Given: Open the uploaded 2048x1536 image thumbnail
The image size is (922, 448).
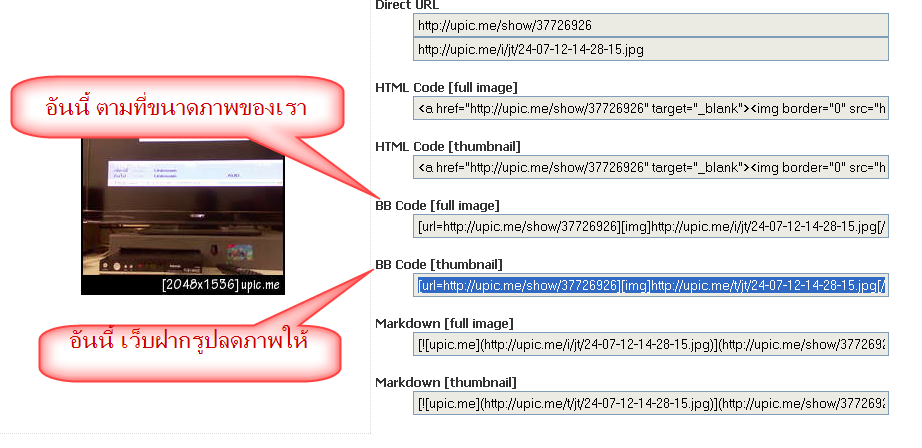Looking at the screenshot, I should pyautogui.click(x=183, y=216).
